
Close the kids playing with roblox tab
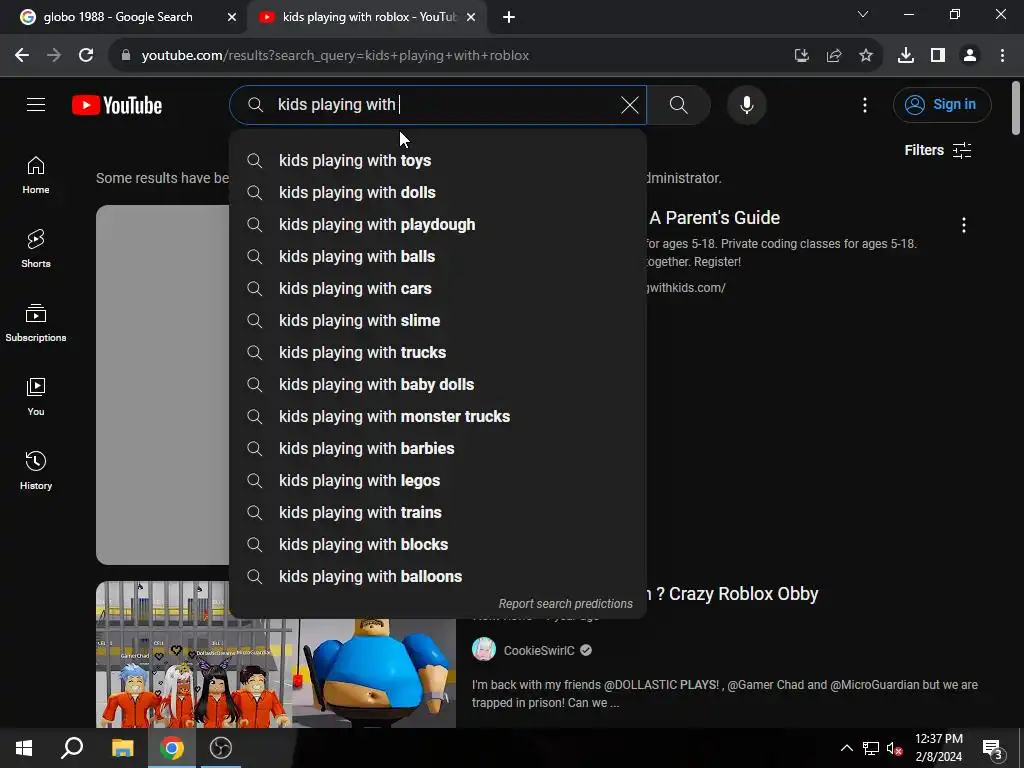471,18
